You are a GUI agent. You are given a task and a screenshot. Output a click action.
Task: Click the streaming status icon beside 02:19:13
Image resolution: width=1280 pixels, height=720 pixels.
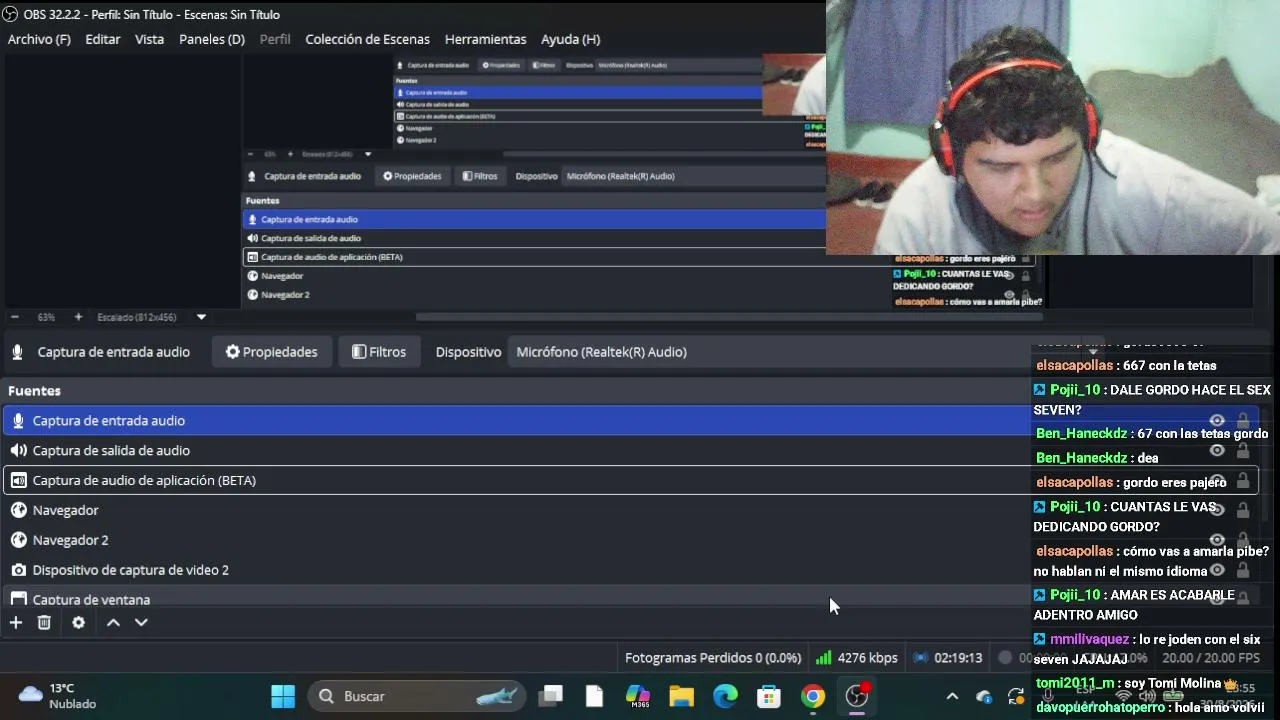click(920, 658)
